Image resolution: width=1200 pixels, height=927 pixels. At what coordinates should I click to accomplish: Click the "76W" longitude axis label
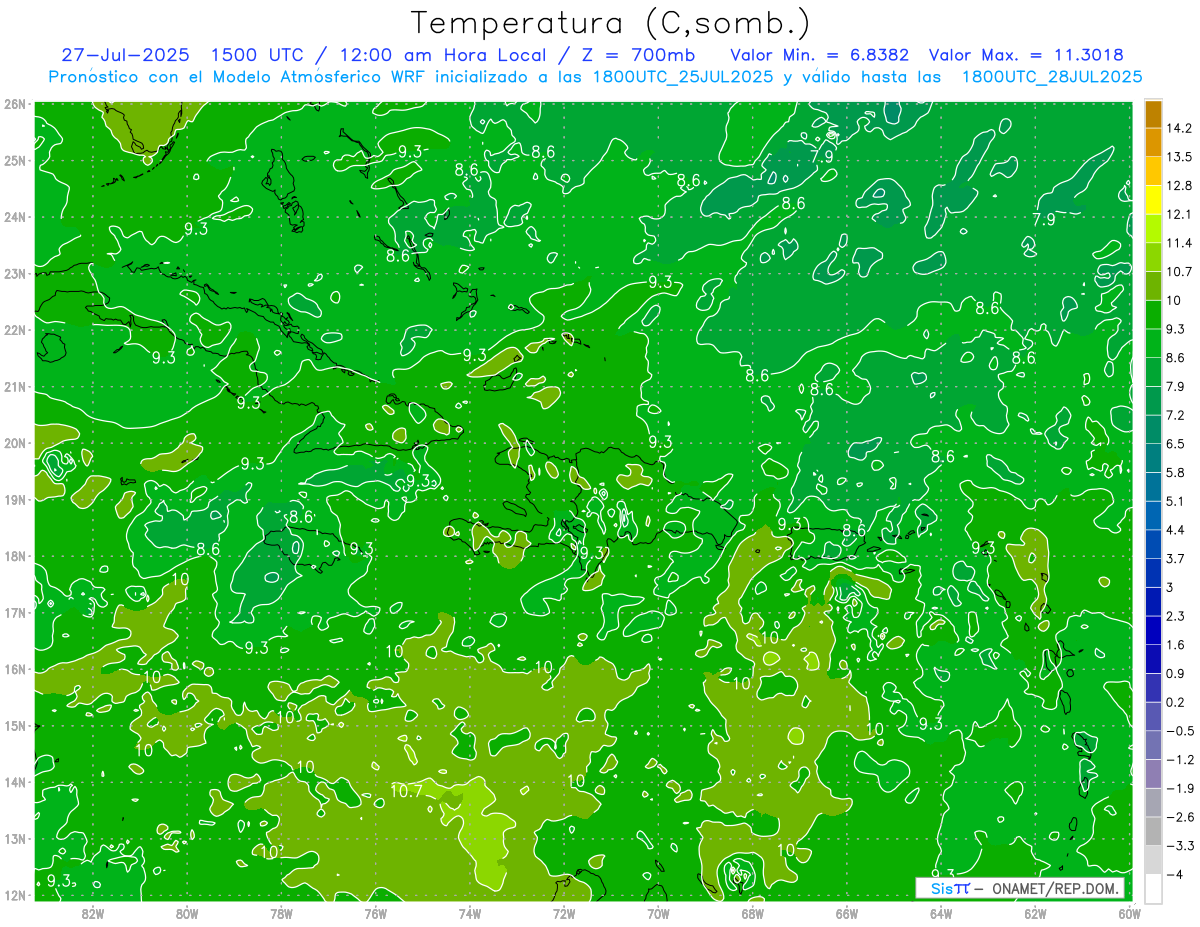(376, 914)
